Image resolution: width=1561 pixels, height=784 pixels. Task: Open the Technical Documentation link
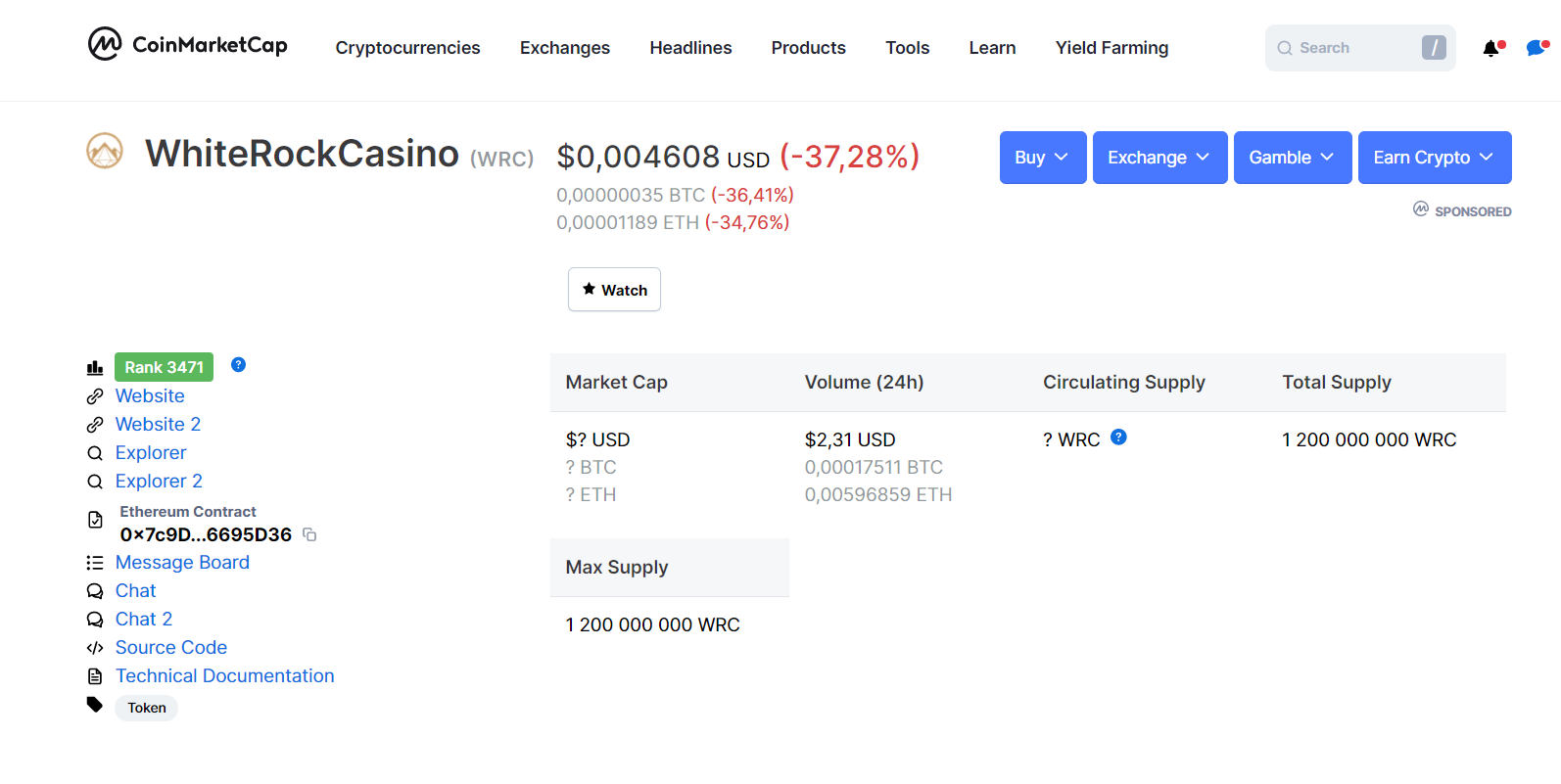[x=224, y=675]
